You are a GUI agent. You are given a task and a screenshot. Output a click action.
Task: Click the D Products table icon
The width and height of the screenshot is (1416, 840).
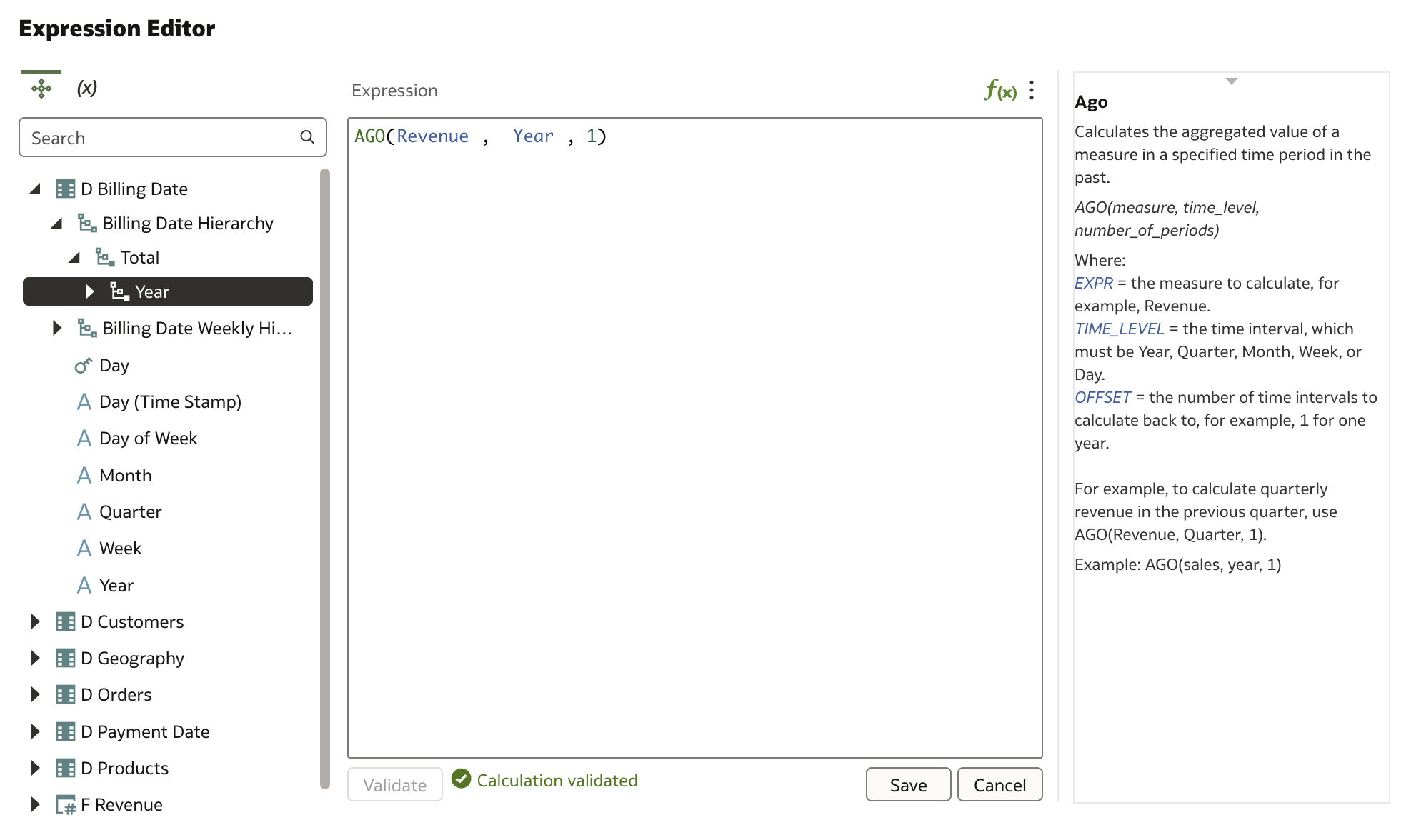65,768
